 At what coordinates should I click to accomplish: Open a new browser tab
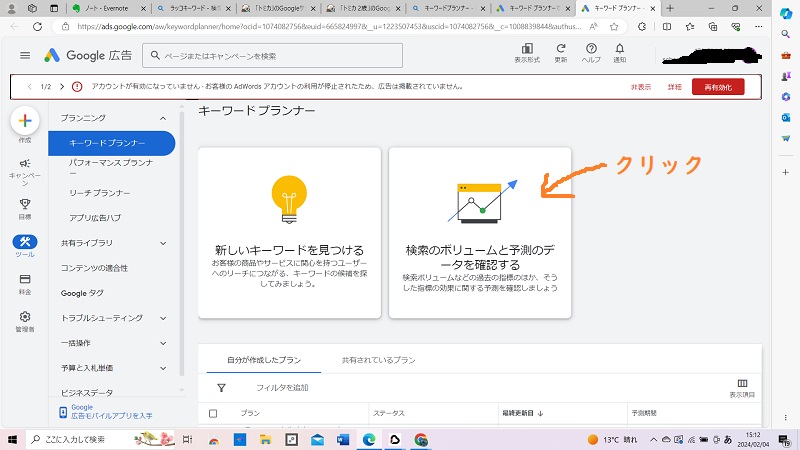pyautogui.click(x=670, y=8)
